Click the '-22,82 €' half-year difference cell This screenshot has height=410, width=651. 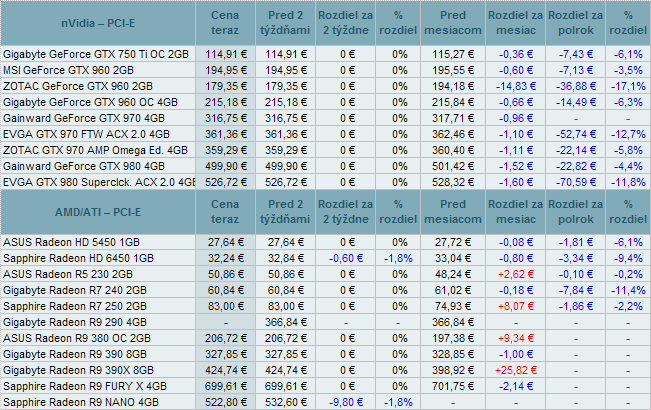[576, 166]
